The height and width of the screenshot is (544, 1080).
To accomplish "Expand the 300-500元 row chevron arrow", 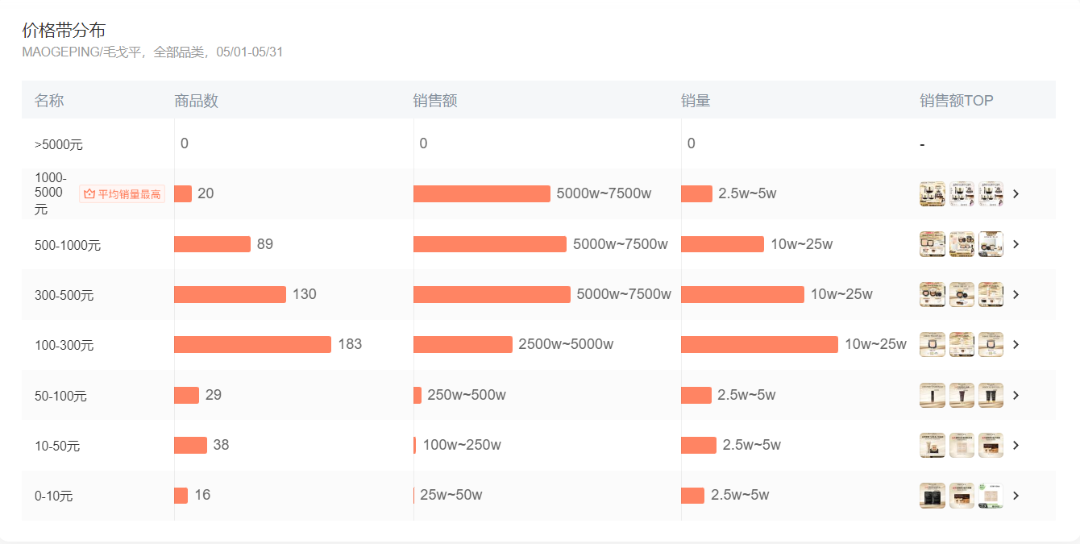I will [1015, 295].
